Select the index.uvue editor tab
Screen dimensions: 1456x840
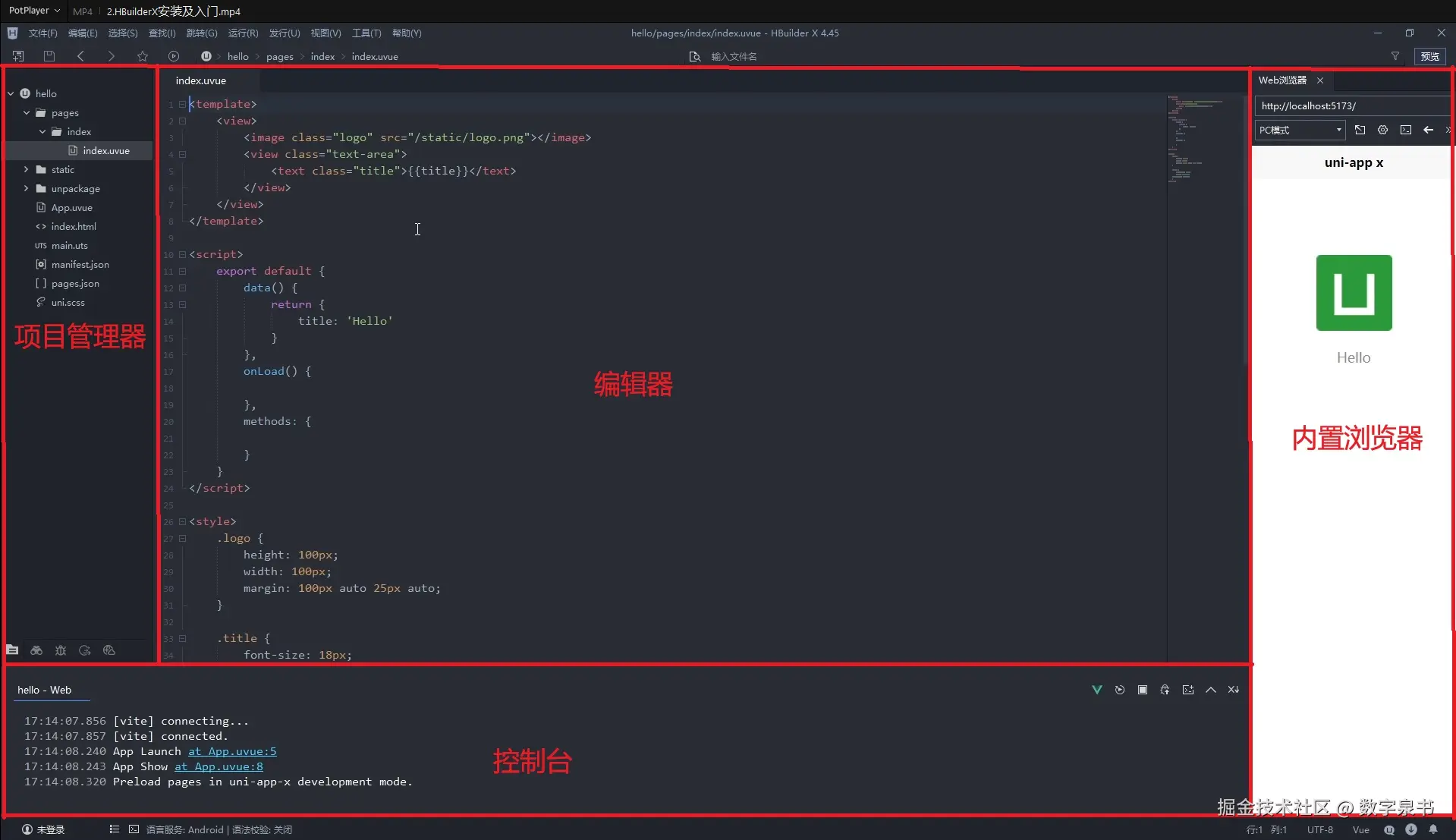201,80
